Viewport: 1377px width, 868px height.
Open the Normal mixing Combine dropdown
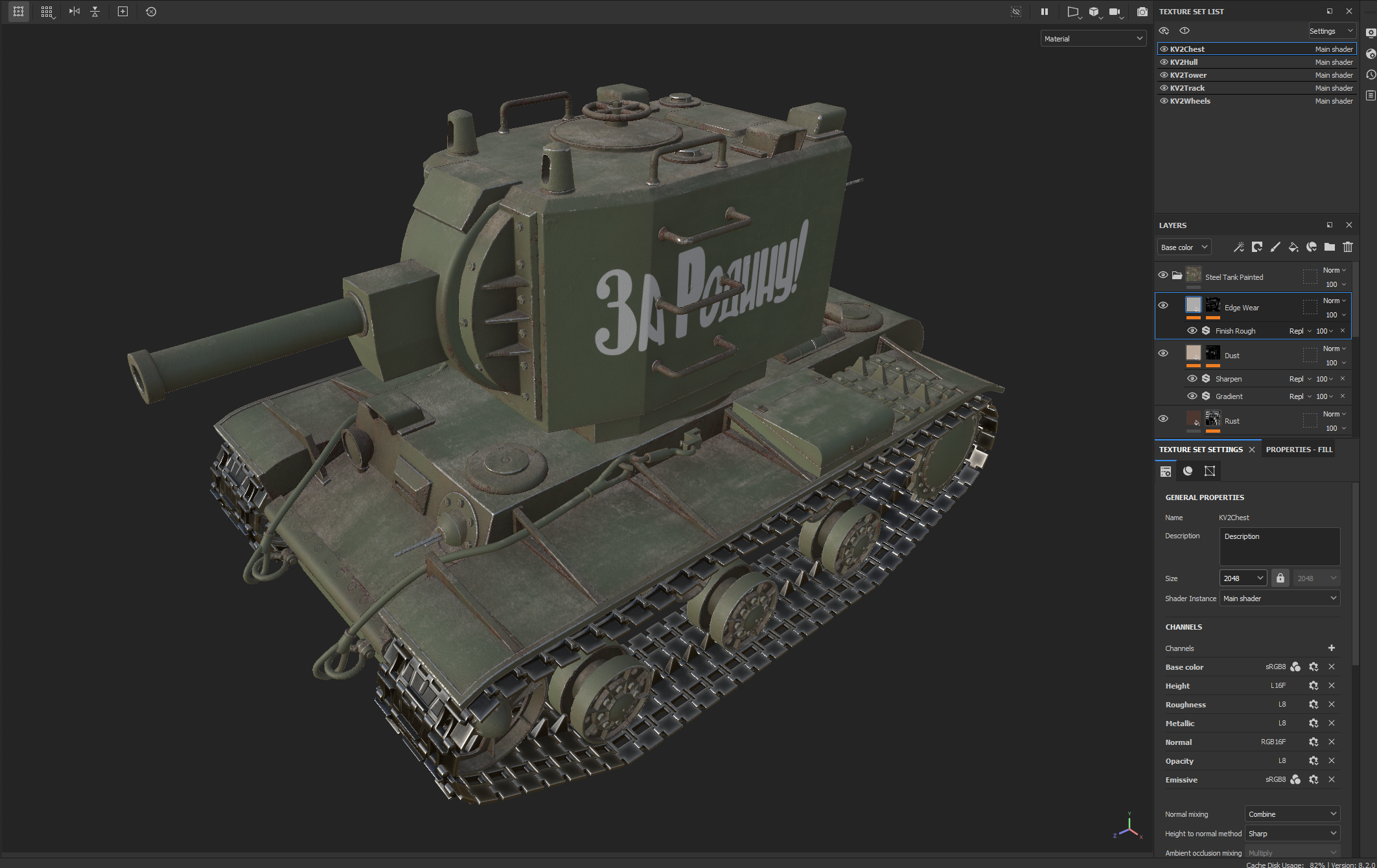[x=1291, y=814]
